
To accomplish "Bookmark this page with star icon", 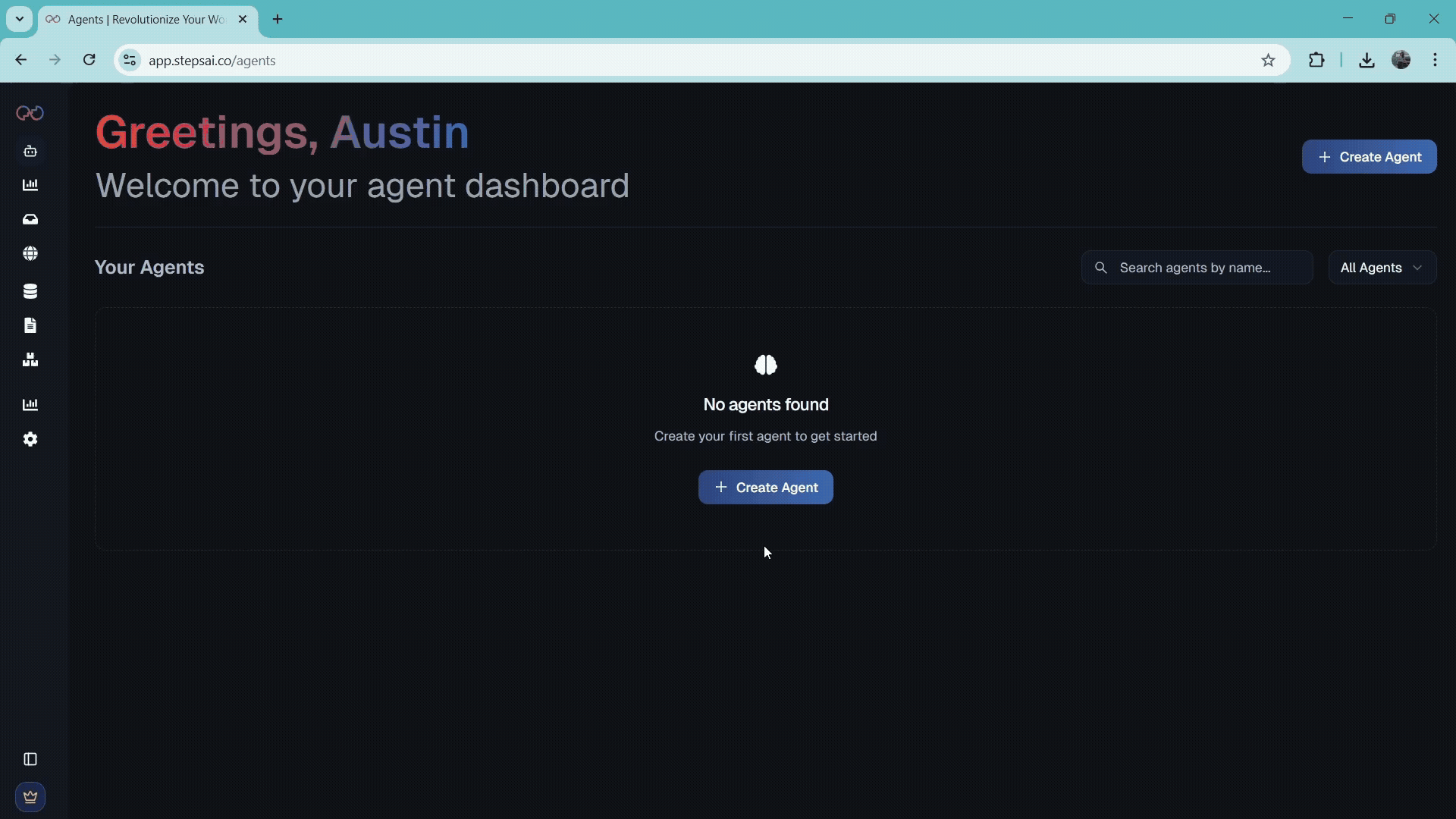I will [1268, 60].
